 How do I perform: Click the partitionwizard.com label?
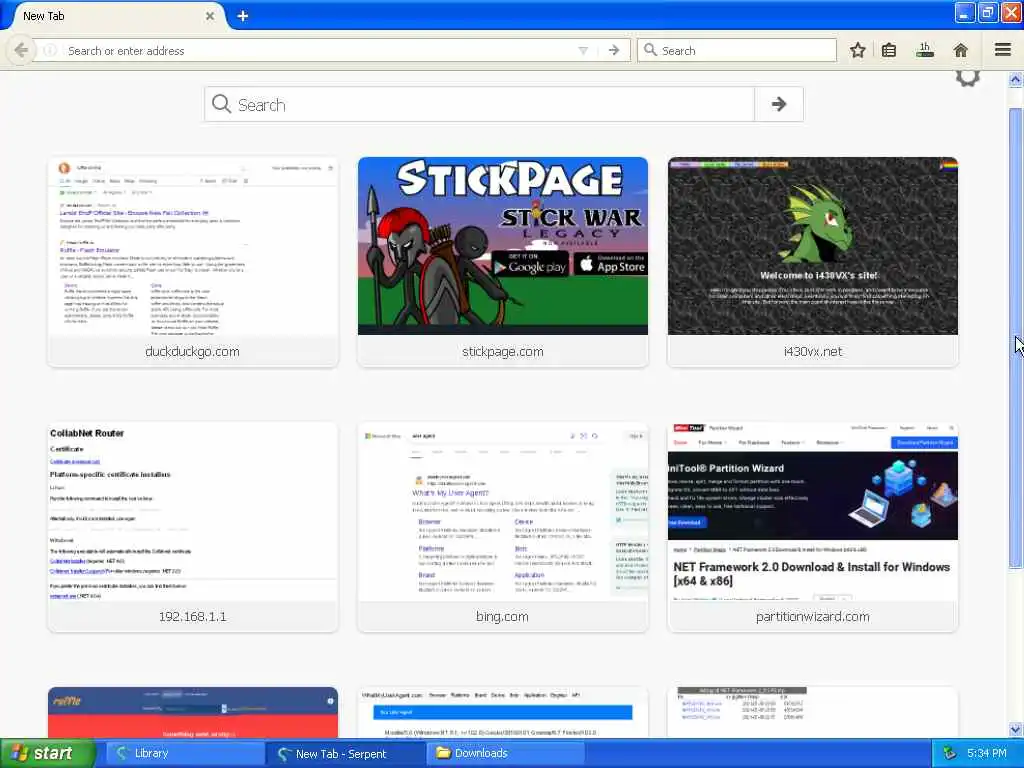[x=812, y=616]
